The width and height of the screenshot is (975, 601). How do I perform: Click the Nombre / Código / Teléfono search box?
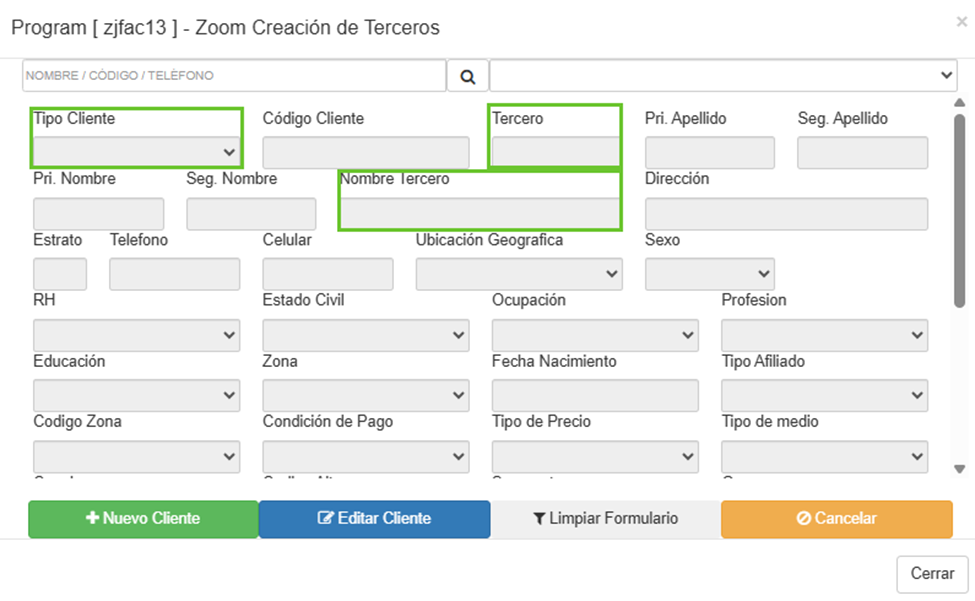click(234, 76)
